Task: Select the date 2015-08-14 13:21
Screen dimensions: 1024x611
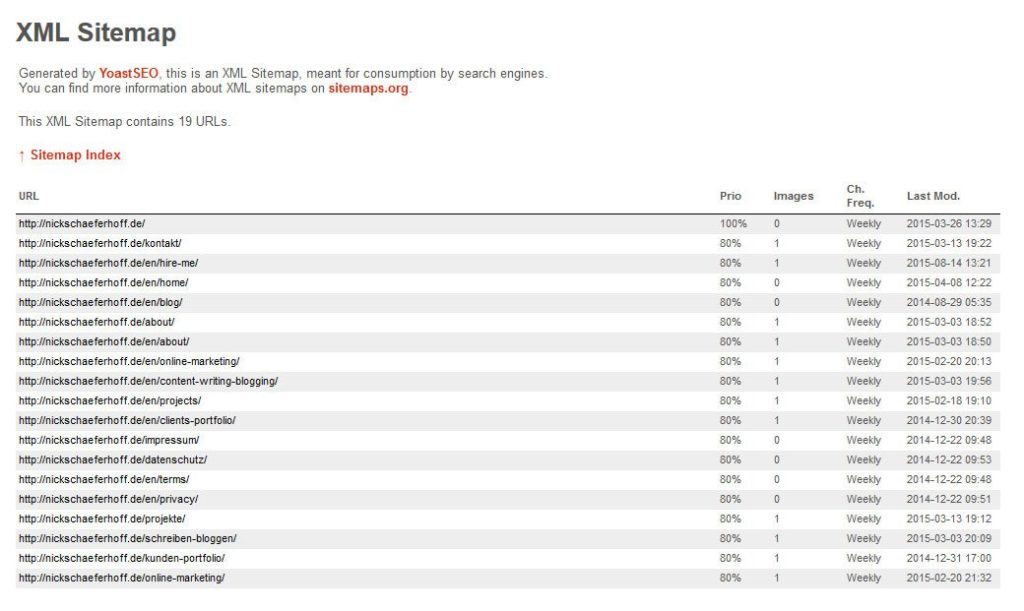Action: [x=949, y=263]
